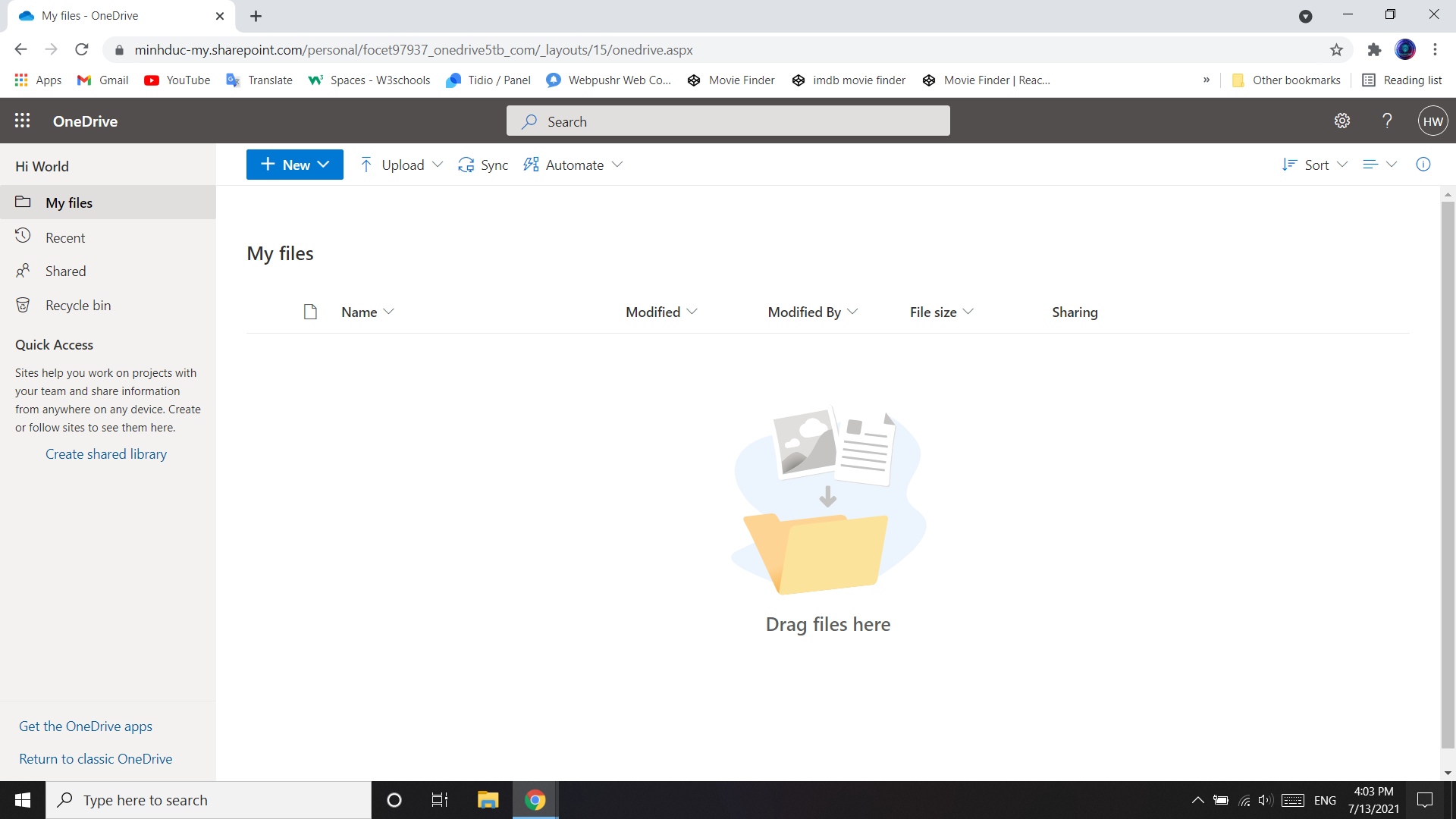Open the Automate tool
Screen dimensions: 1456x819
click(565, 165)
